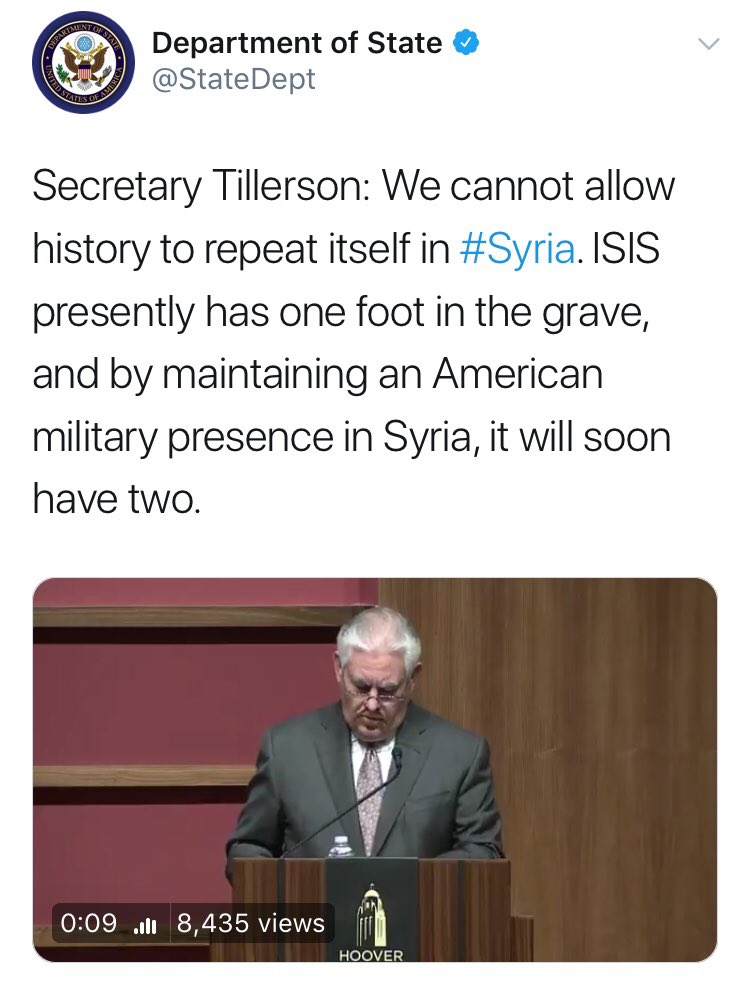Click the eagle emblem inside the seal
Viewport: 750px width, 984px height.
[x=83, y=65]
